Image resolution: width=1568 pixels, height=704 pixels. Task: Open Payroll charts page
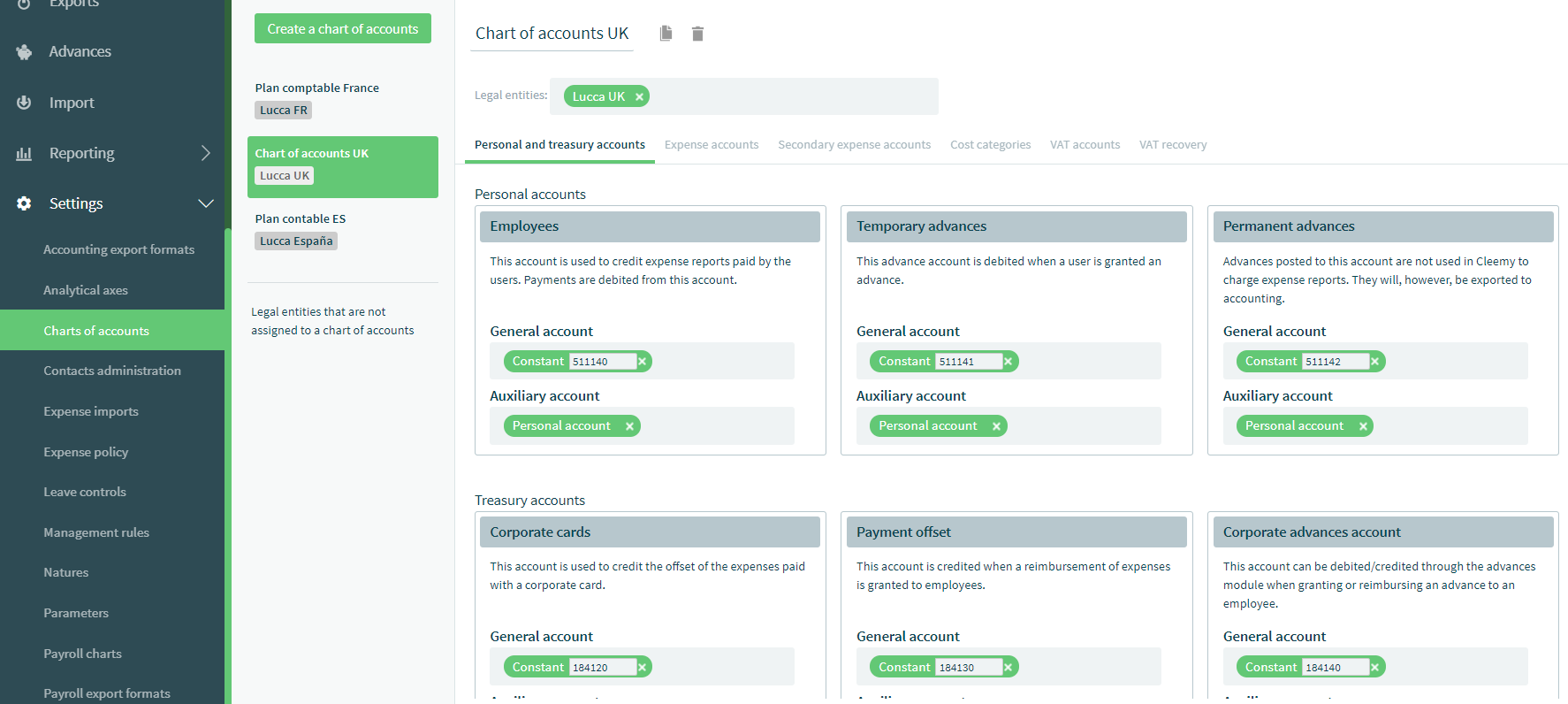tap(83, 654)
